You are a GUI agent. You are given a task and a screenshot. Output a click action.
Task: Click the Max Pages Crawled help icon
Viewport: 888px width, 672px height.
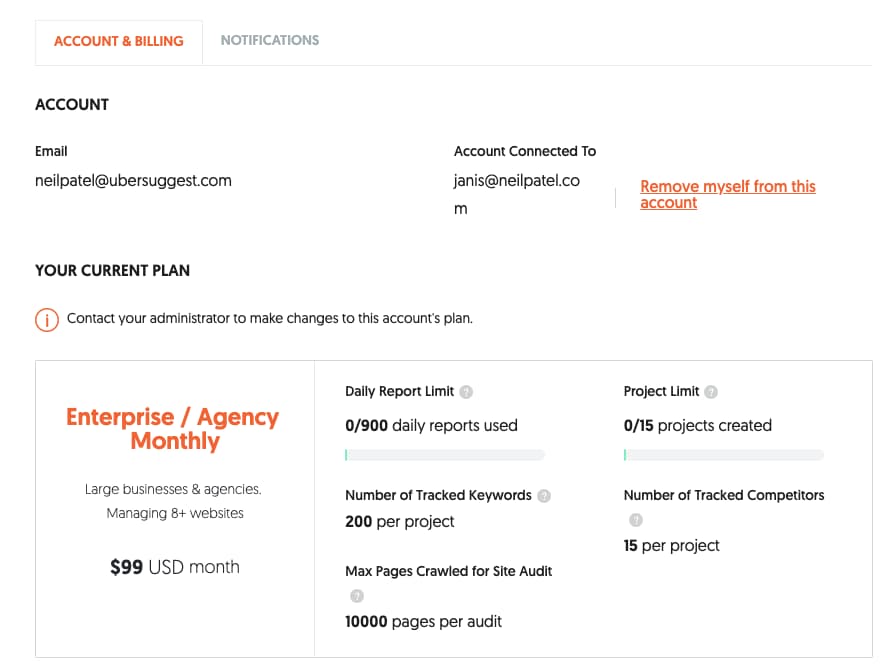(x=357, y=596)
